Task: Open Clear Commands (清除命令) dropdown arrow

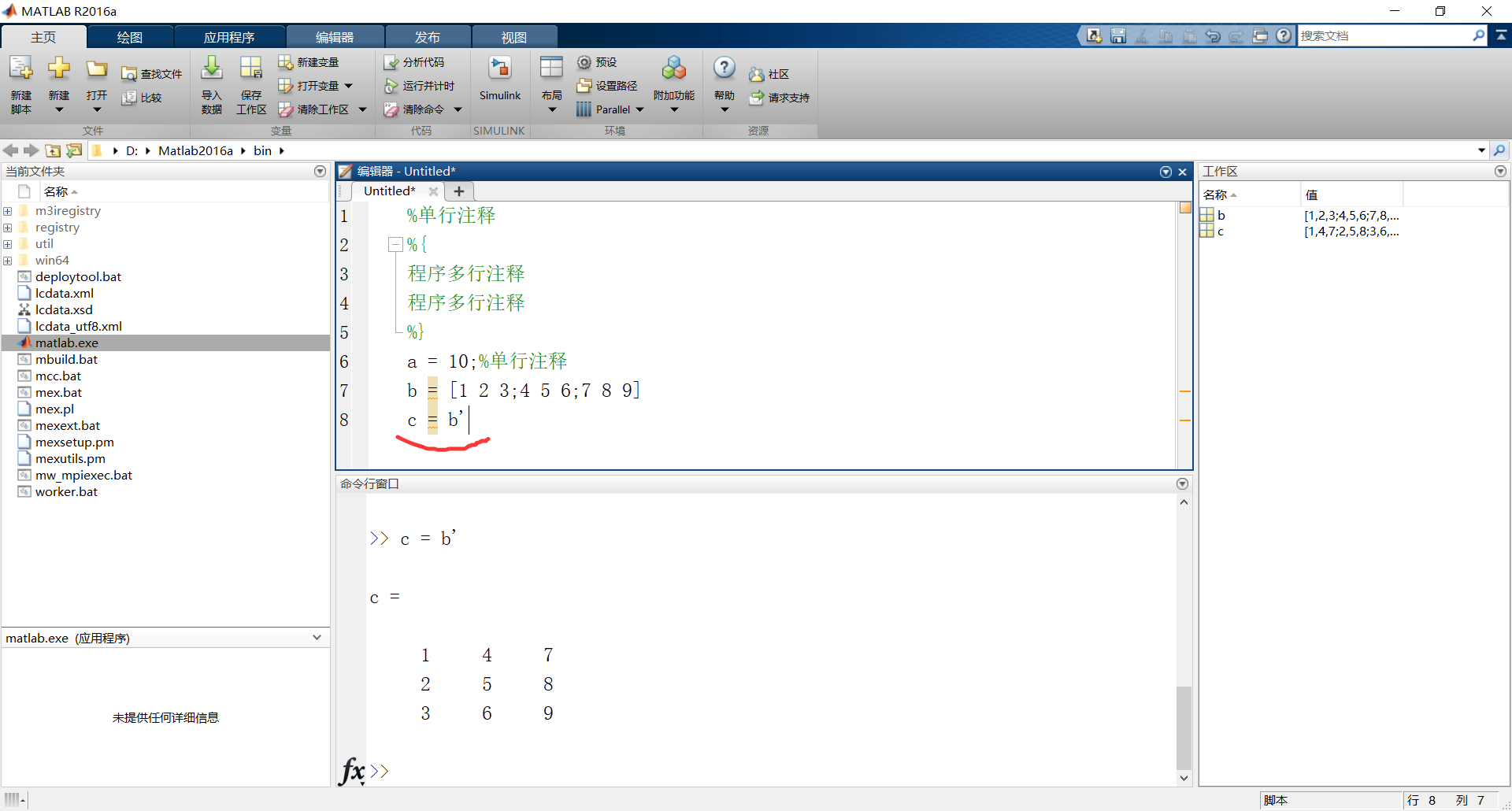Action: pos(458,109)
